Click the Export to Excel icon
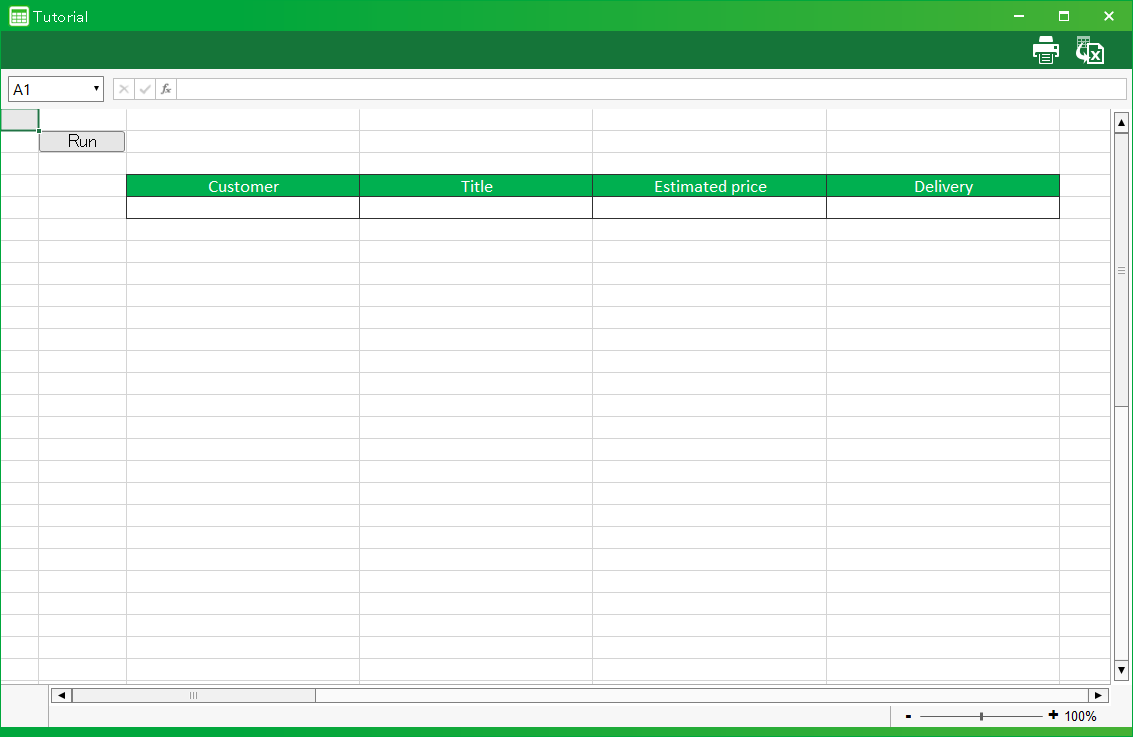The width and height of the screenshot is (1133, 737). (1089, 50)
